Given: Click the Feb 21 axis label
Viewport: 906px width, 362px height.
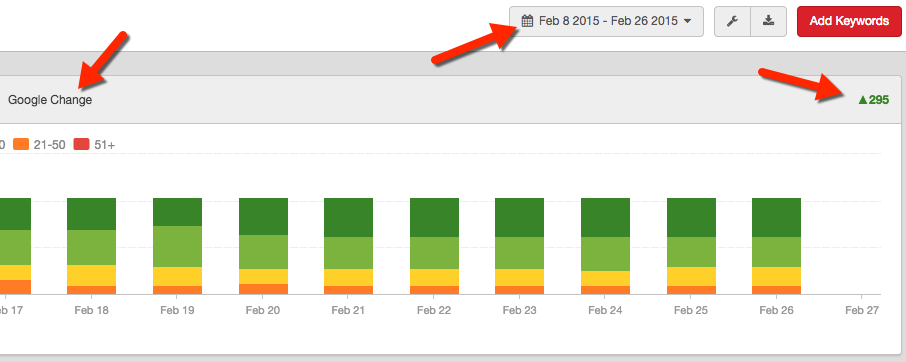Looking at the screenshot, I should [348, 310].
